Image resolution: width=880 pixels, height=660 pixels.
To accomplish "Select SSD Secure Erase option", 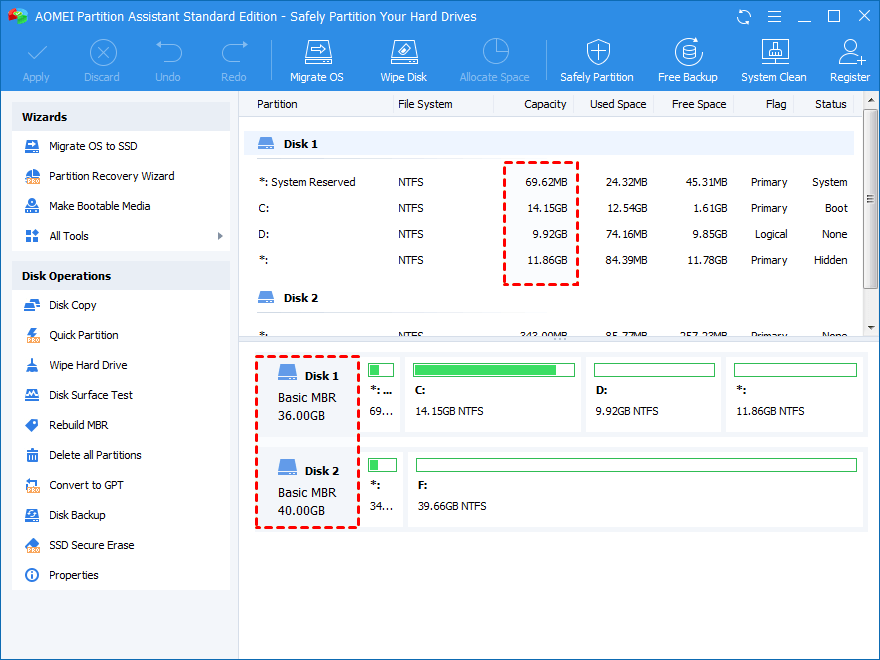I will pyautogui.click(x=91, y=545).
